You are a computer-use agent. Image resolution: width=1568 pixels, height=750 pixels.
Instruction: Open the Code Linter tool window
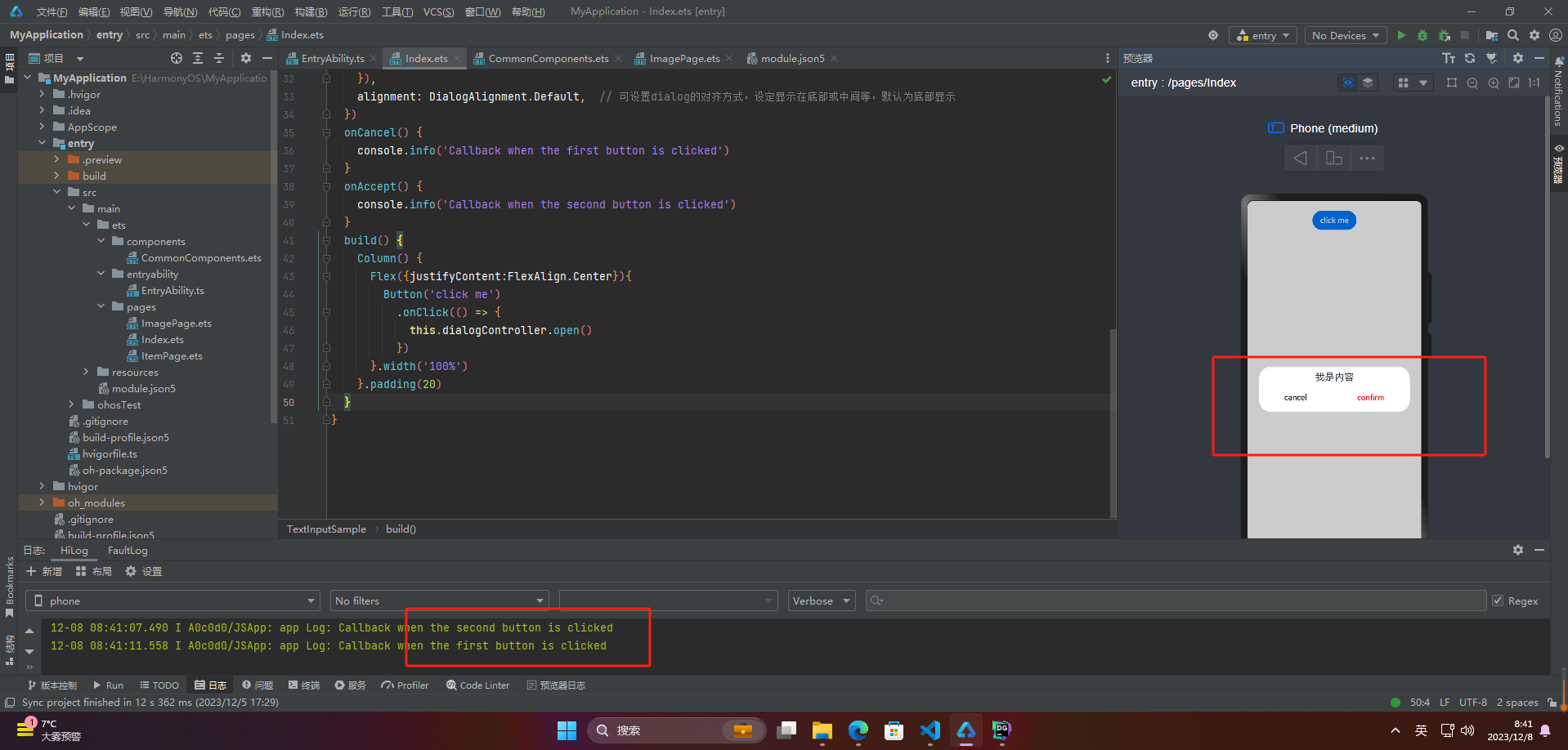(477, 685)
